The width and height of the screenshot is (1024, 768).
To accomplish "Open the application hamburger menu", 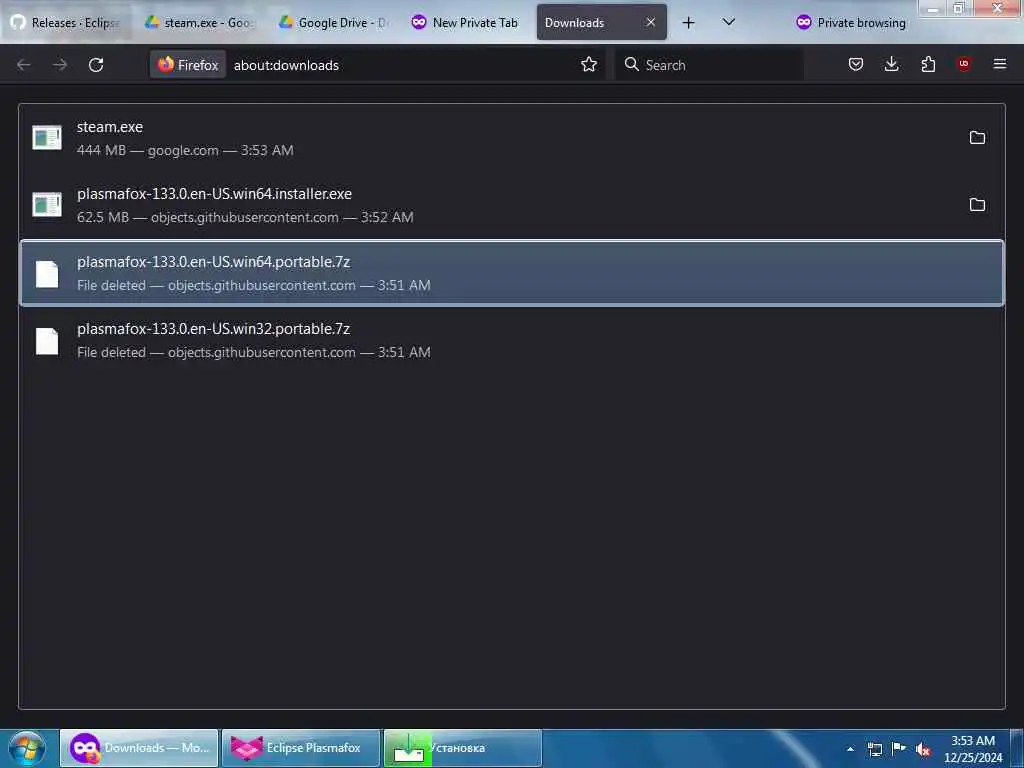I will 1000,64.
